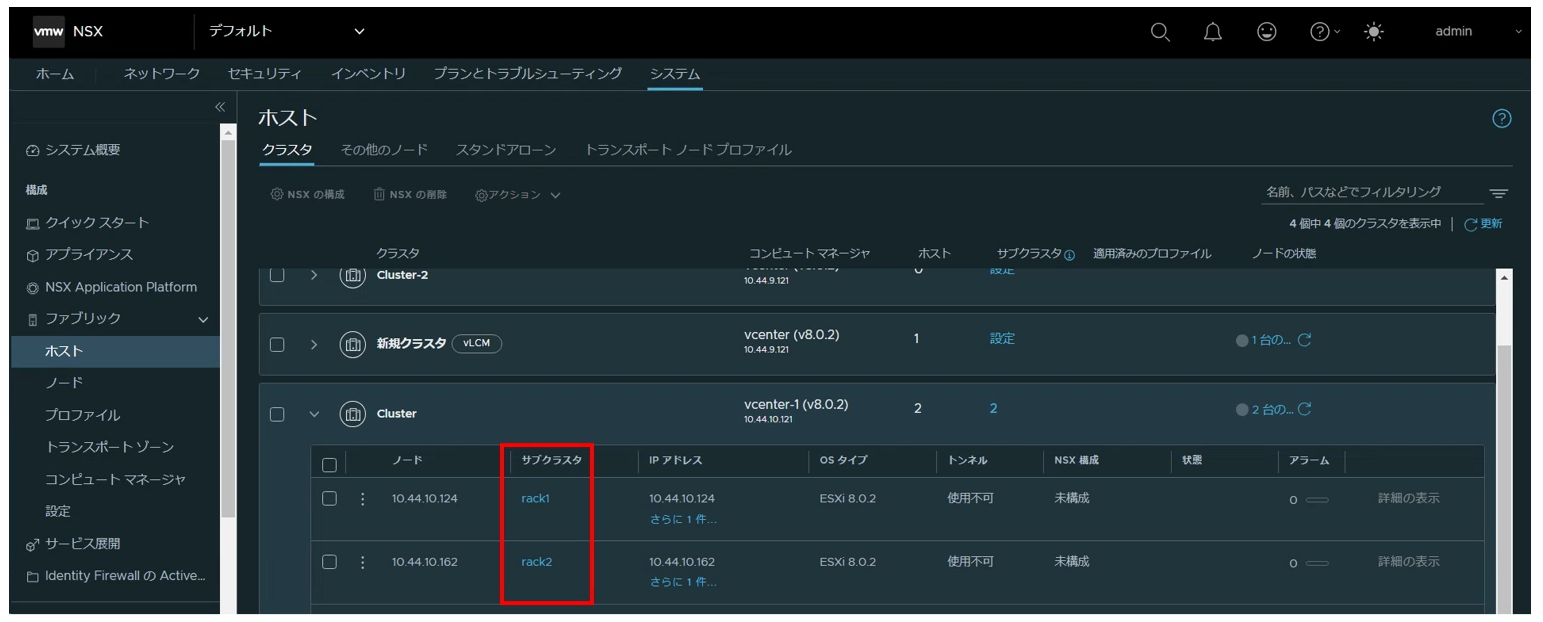1543x622 pixels.
Task: Open the three-dot menu for 10.44.10.162
Action: tap(363, 562)
